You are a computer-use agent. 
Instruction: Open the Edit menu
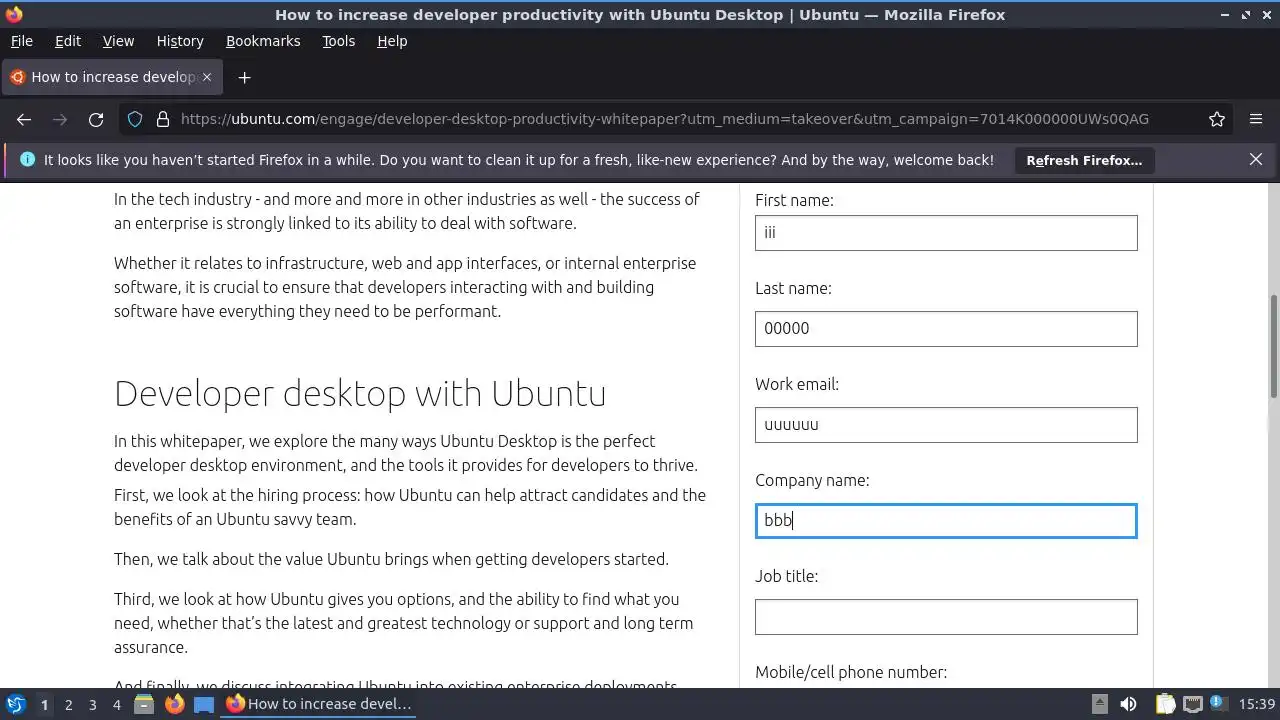coord(68,41)
